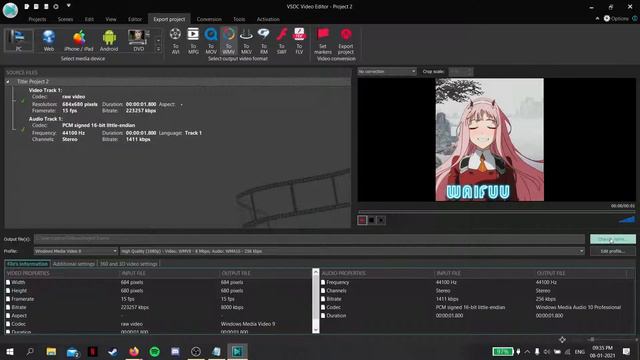Click the VSDC Video Editor taskbar icon
Image resolution: width=640 pixels, height=360 pixels.
[237, 351]
